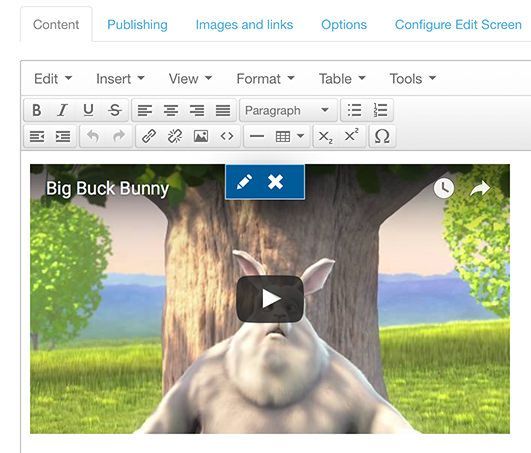Viewport: 531px width, 453px height.
Task: Click the video share arrow icon
Action: [x=480, y=188]
